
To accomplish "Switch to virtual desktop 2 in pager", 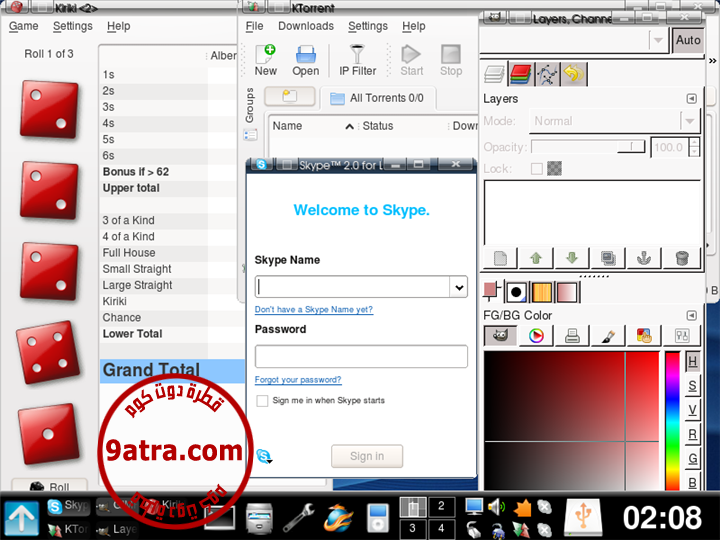I will pos(441,506).
